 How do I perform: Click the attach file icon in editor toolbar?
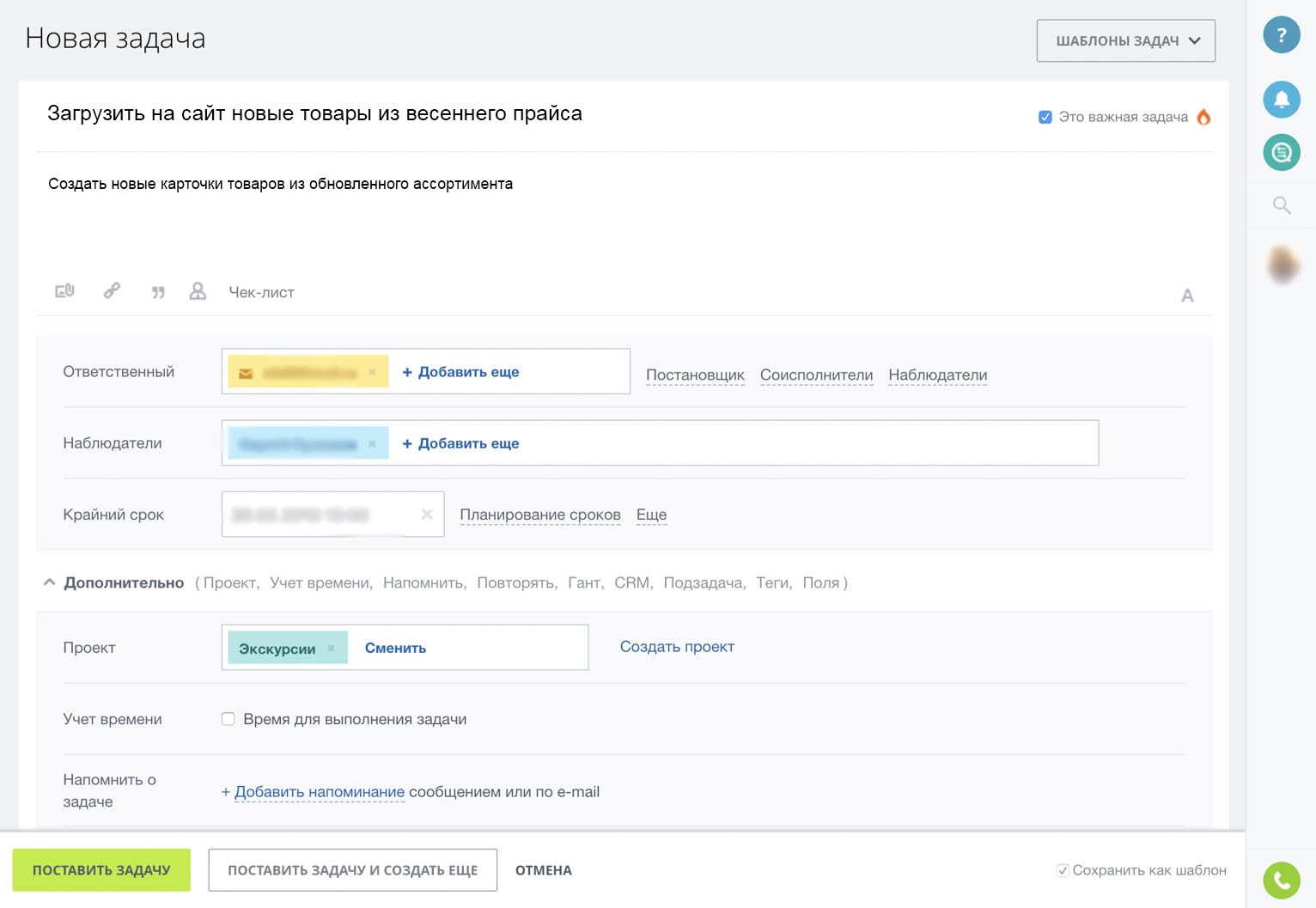64,291
